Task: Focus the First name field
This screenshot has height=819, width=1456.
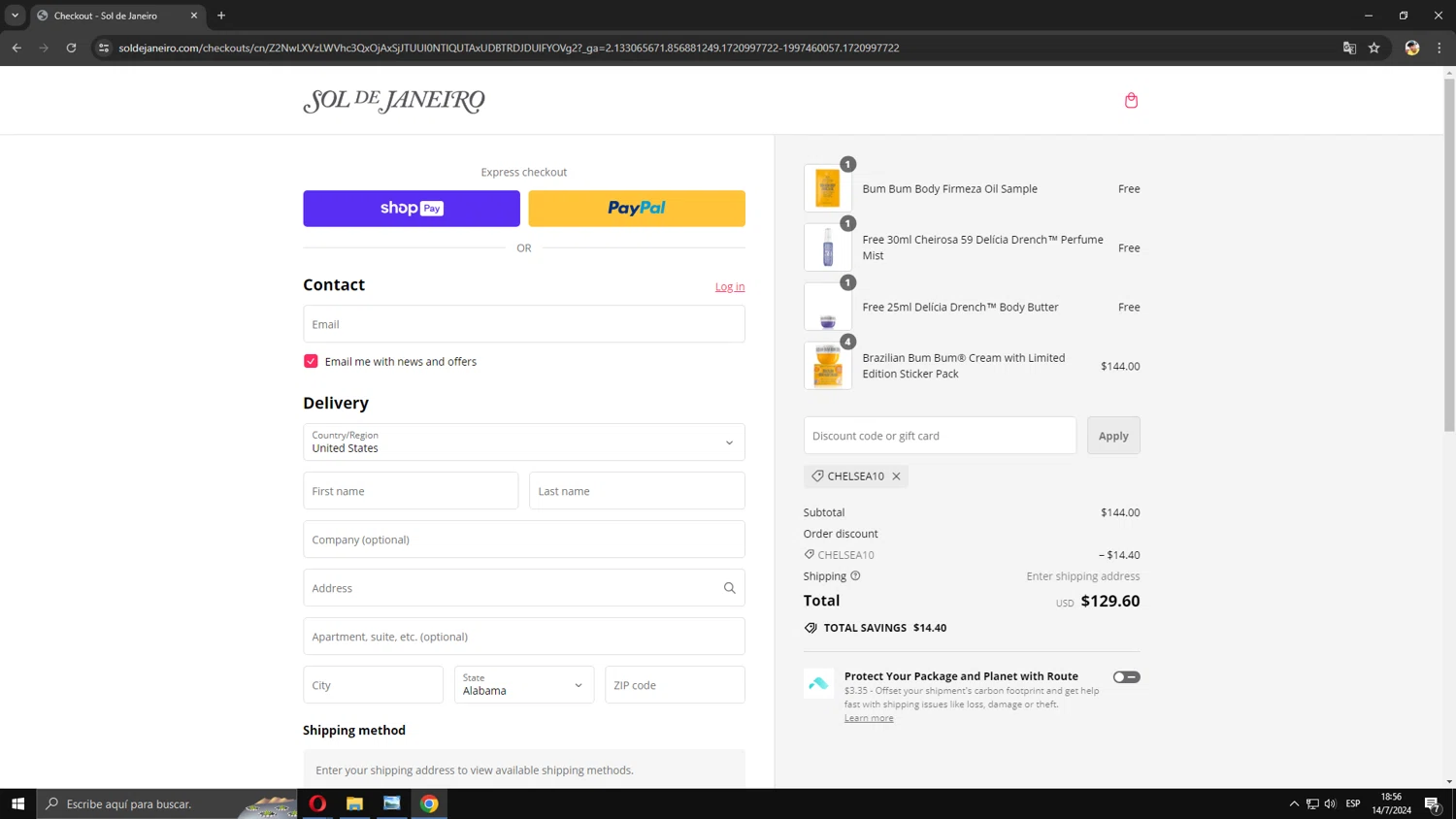Action: (x=411, y=491)
